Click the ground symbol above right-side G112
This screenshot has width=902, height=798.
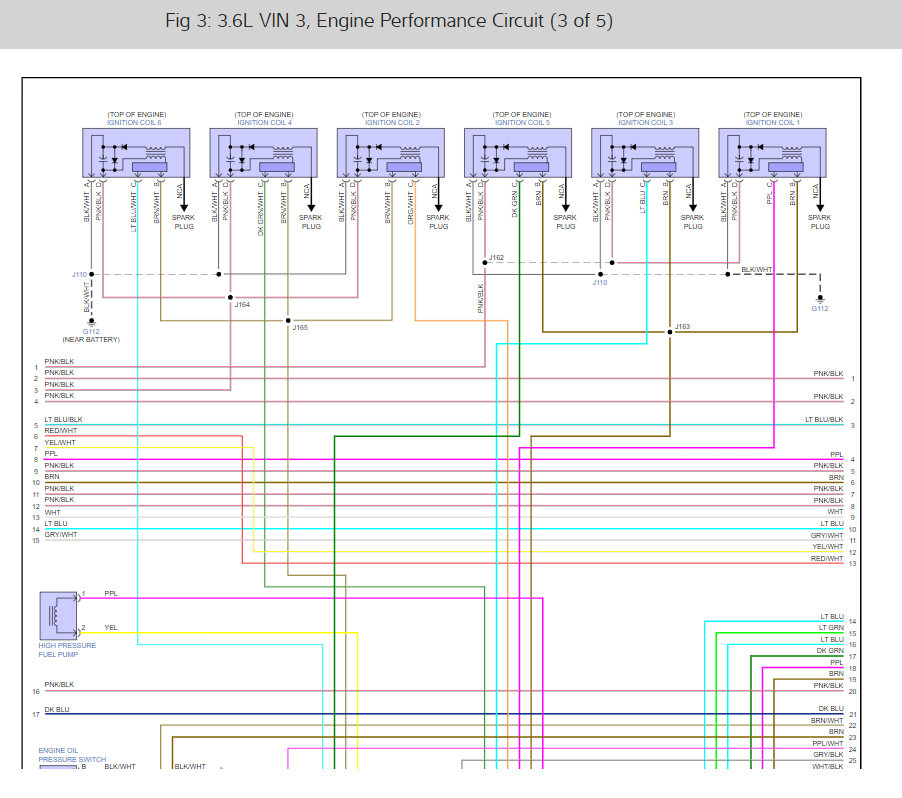[820, 299]
